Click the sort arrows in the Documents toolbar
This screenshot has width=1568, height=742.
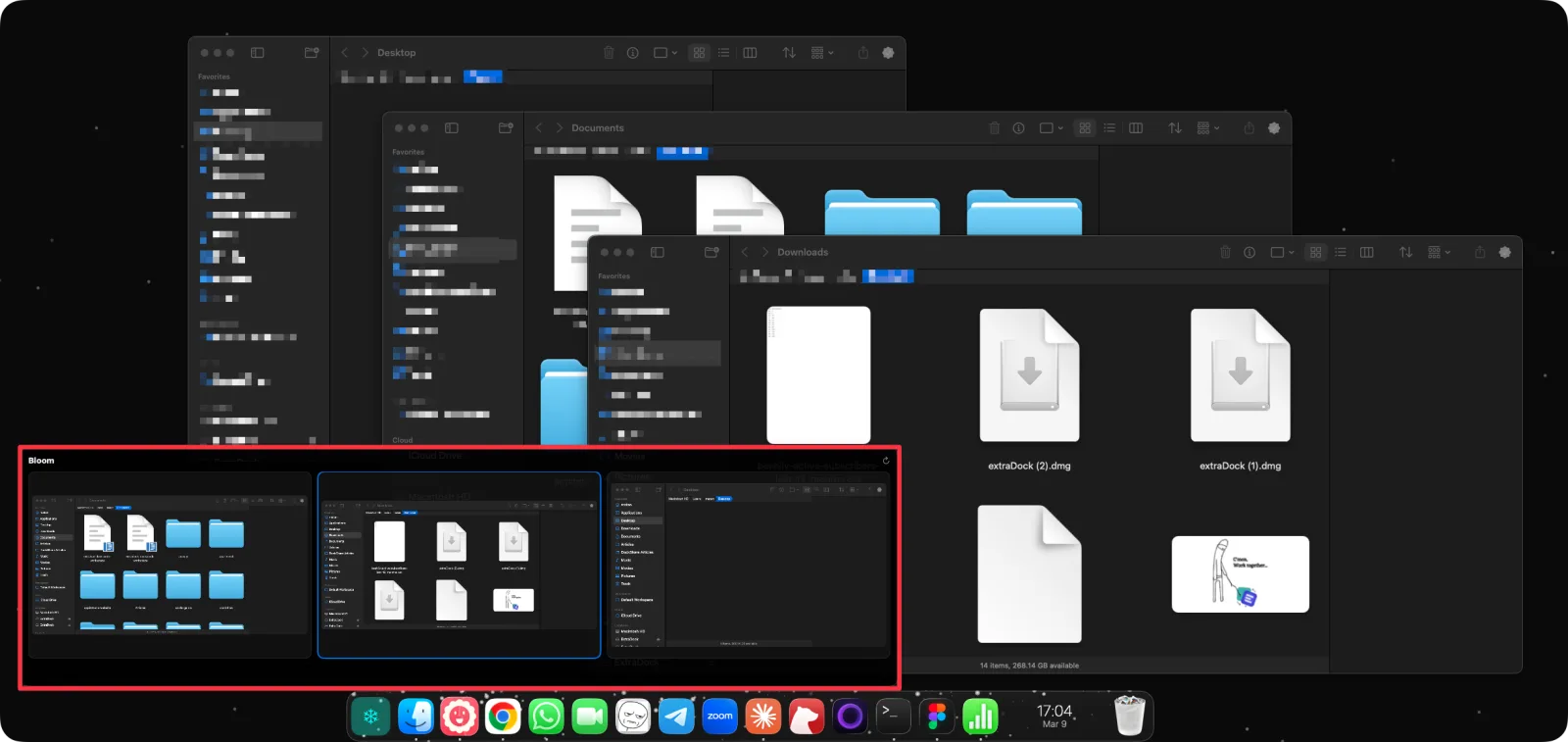tap(1175, 127)
